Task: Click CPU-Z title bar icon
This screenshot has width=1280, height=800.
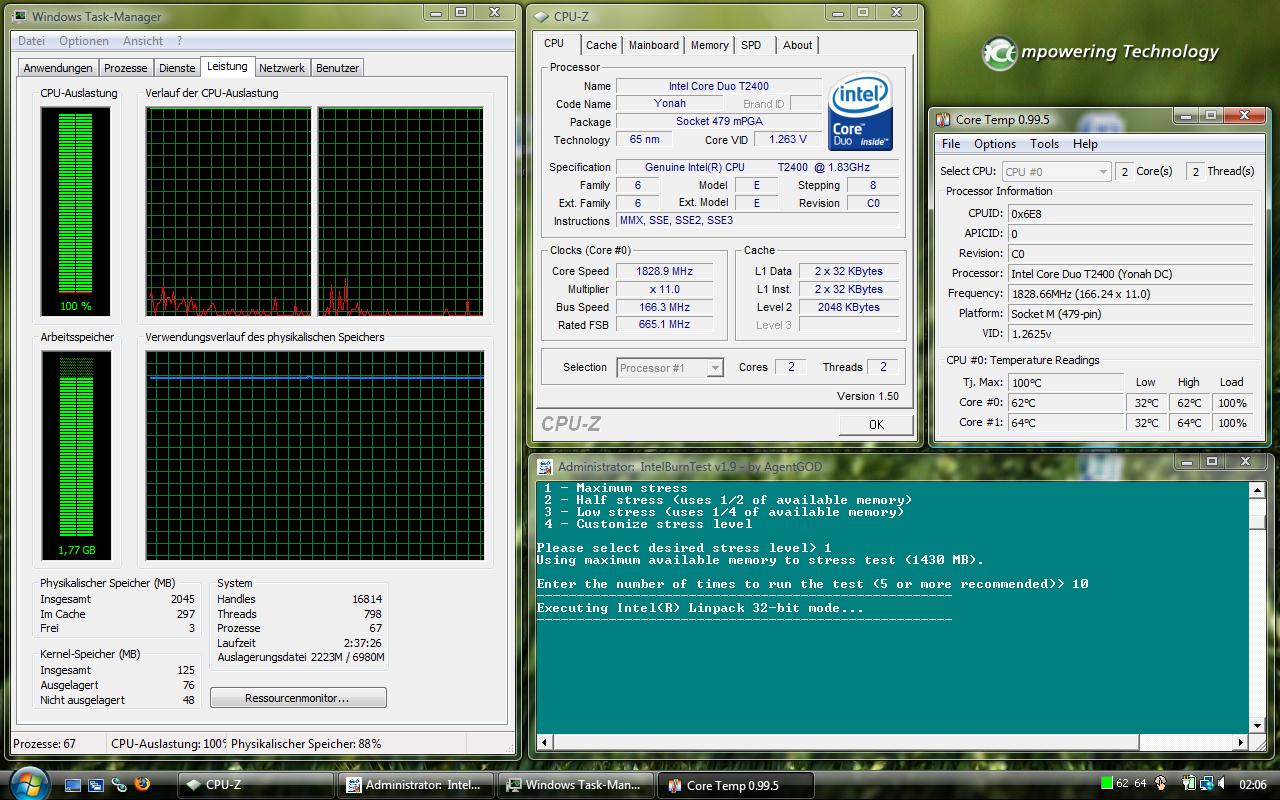Action: (x=542, y=16)
